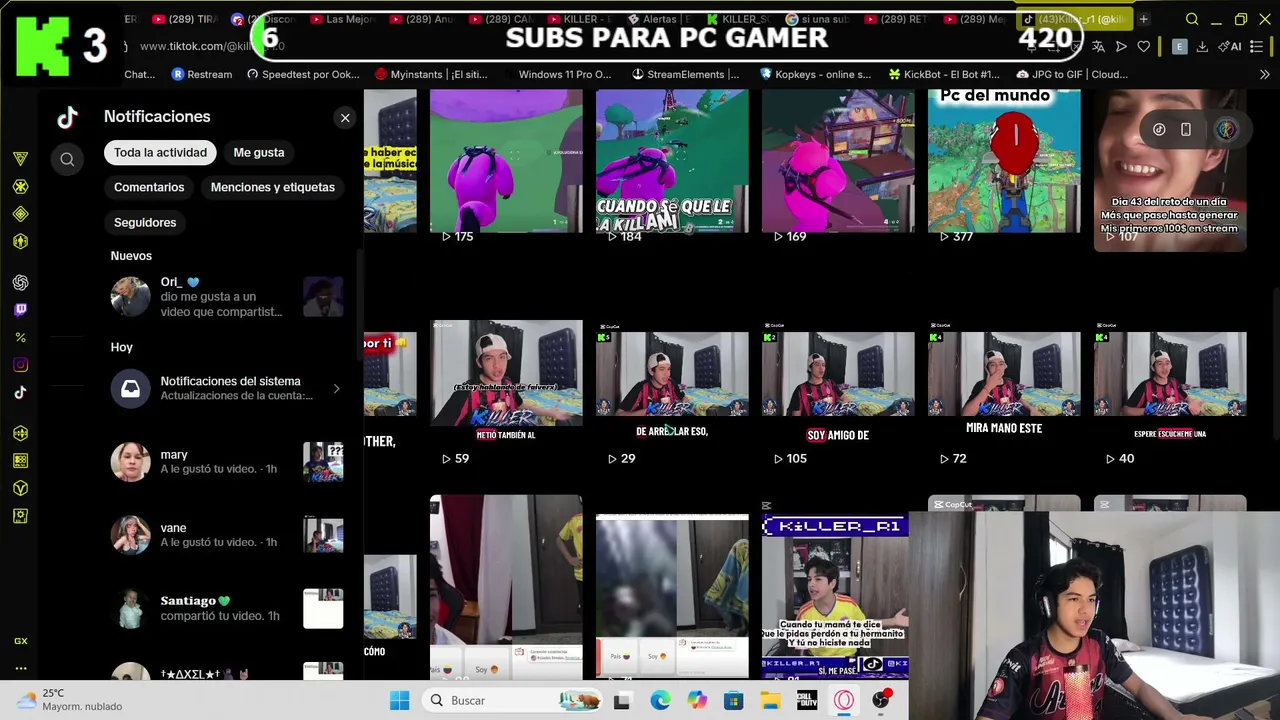Play the video with 59 views
The image size is (1280, 720).
click(506, 394)
